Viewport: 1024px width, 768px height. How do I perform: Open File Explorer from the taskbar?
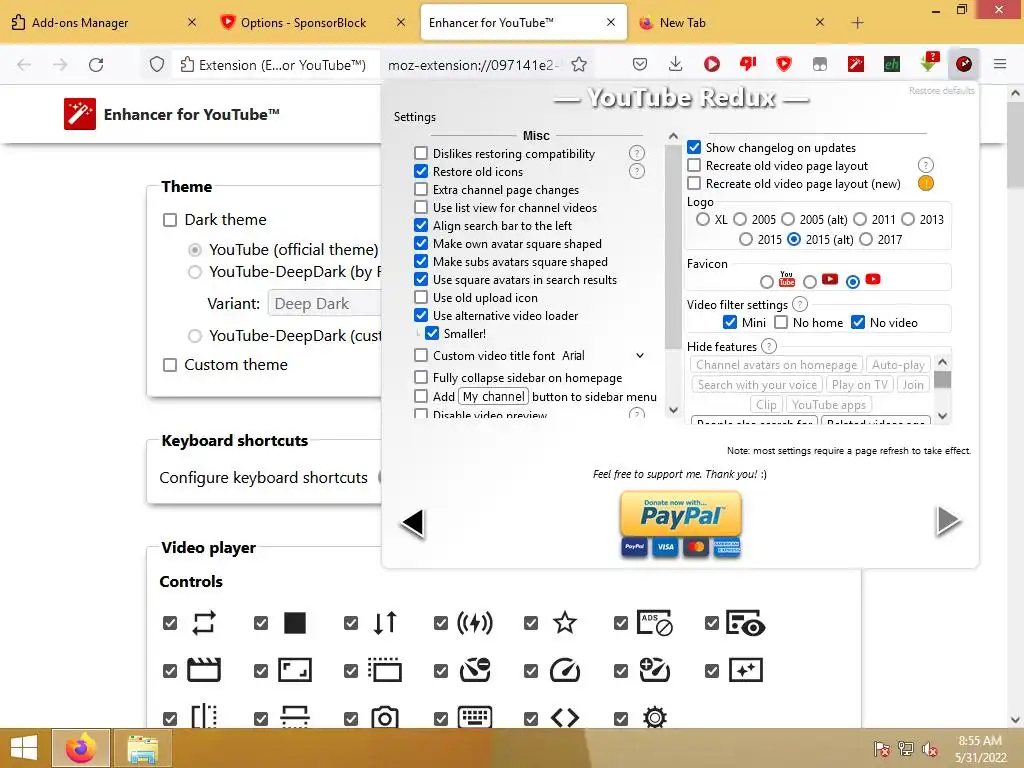click(x=143, y=748)
